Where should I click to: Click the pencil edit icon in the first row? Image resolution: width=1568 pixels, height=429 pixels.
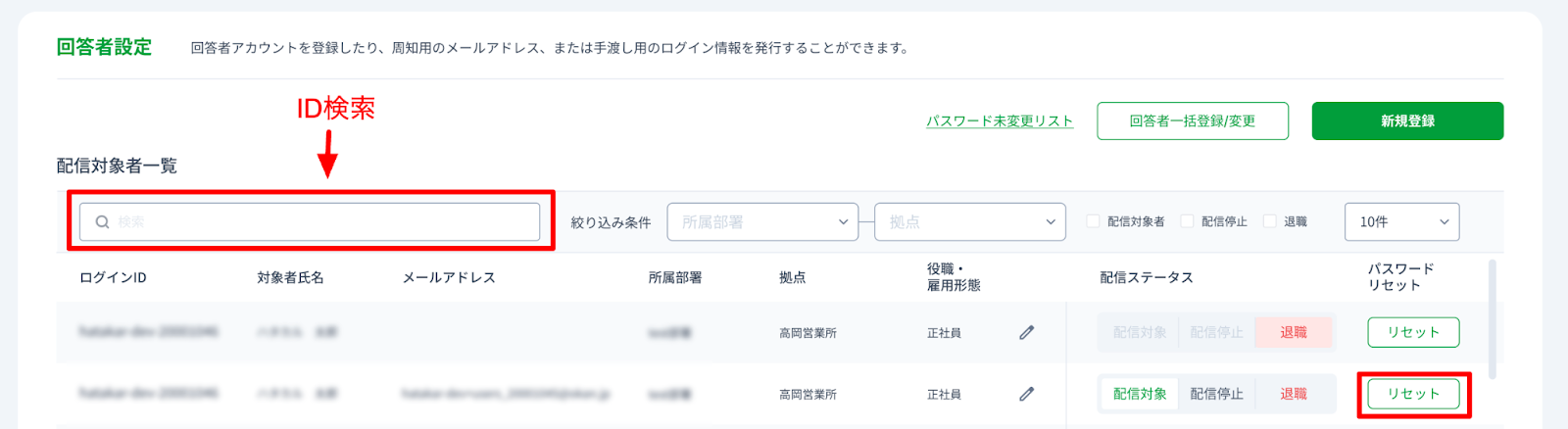pos(1026,333)
